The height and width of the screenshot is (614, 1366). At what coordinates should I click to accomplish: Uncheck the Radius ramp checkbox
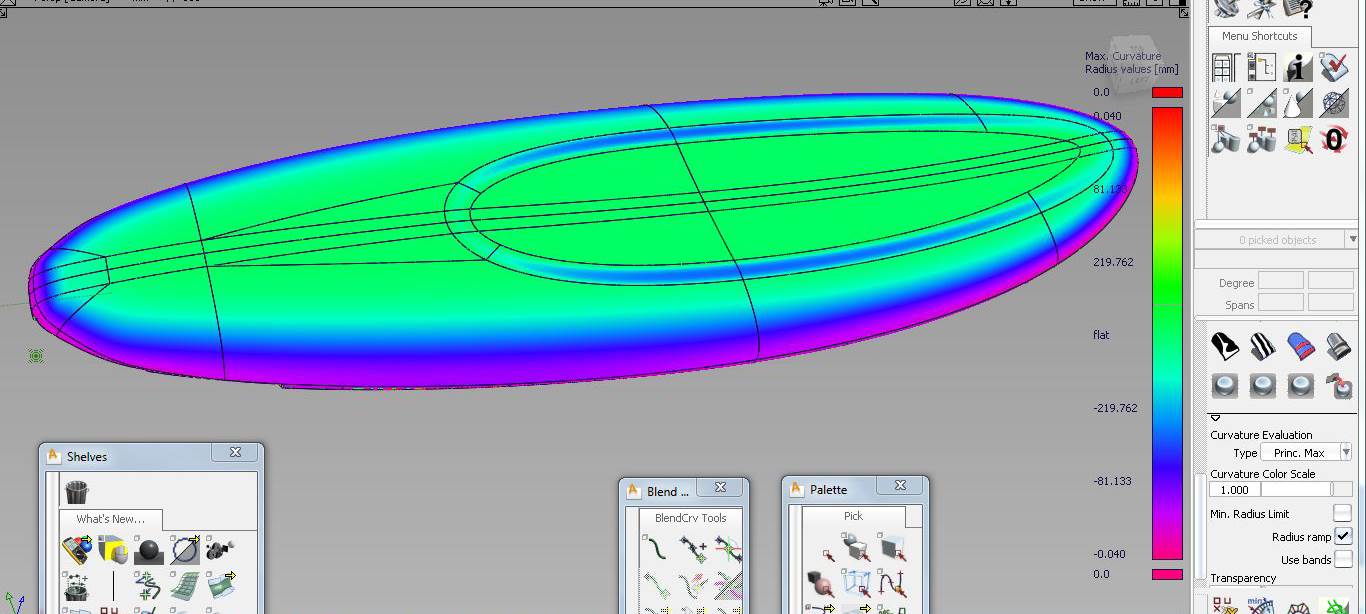[x=1342, y=536]
